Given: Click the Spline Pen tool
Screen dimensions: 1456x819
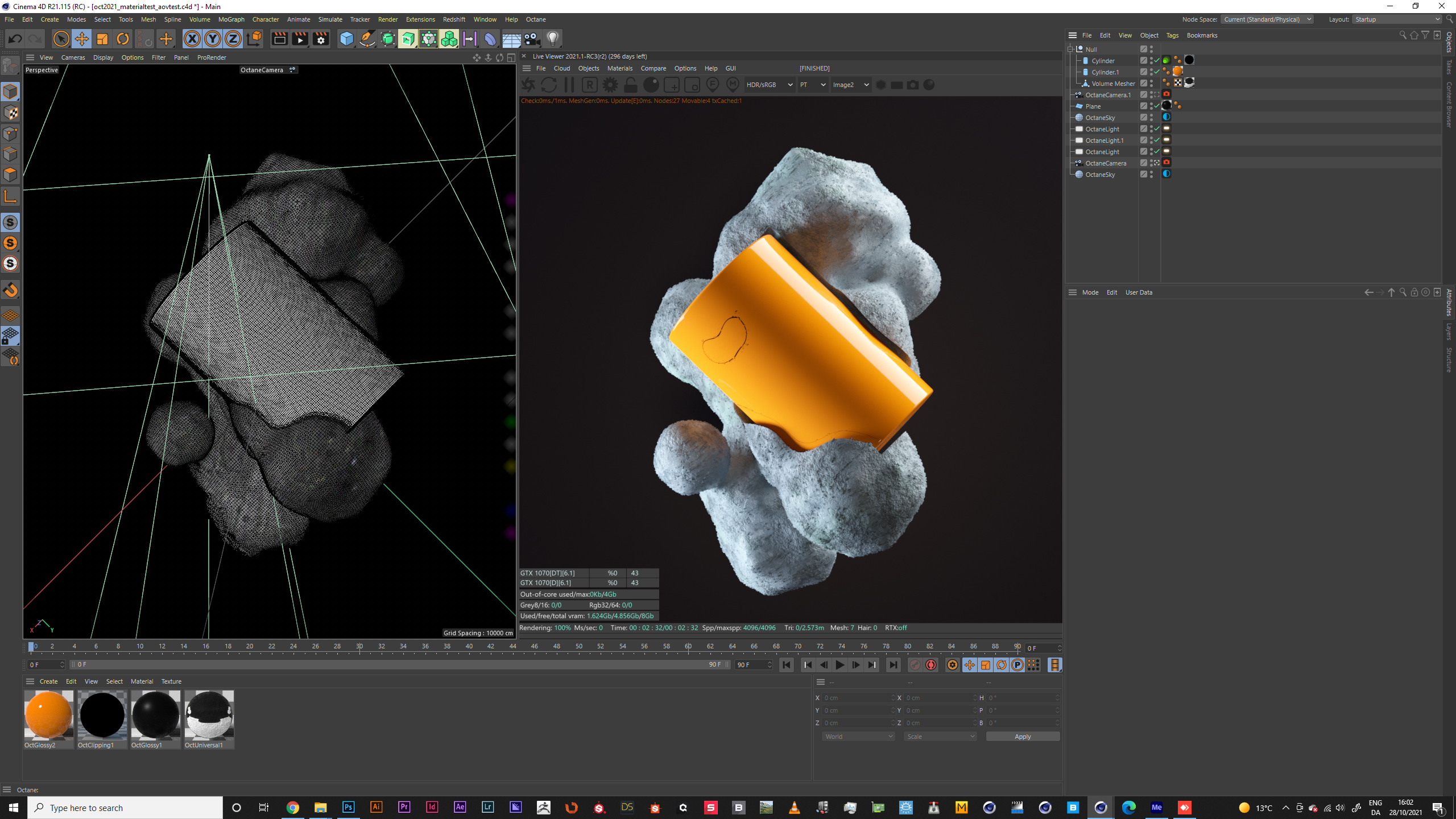Looking at the screenshot, I should 367,39.
